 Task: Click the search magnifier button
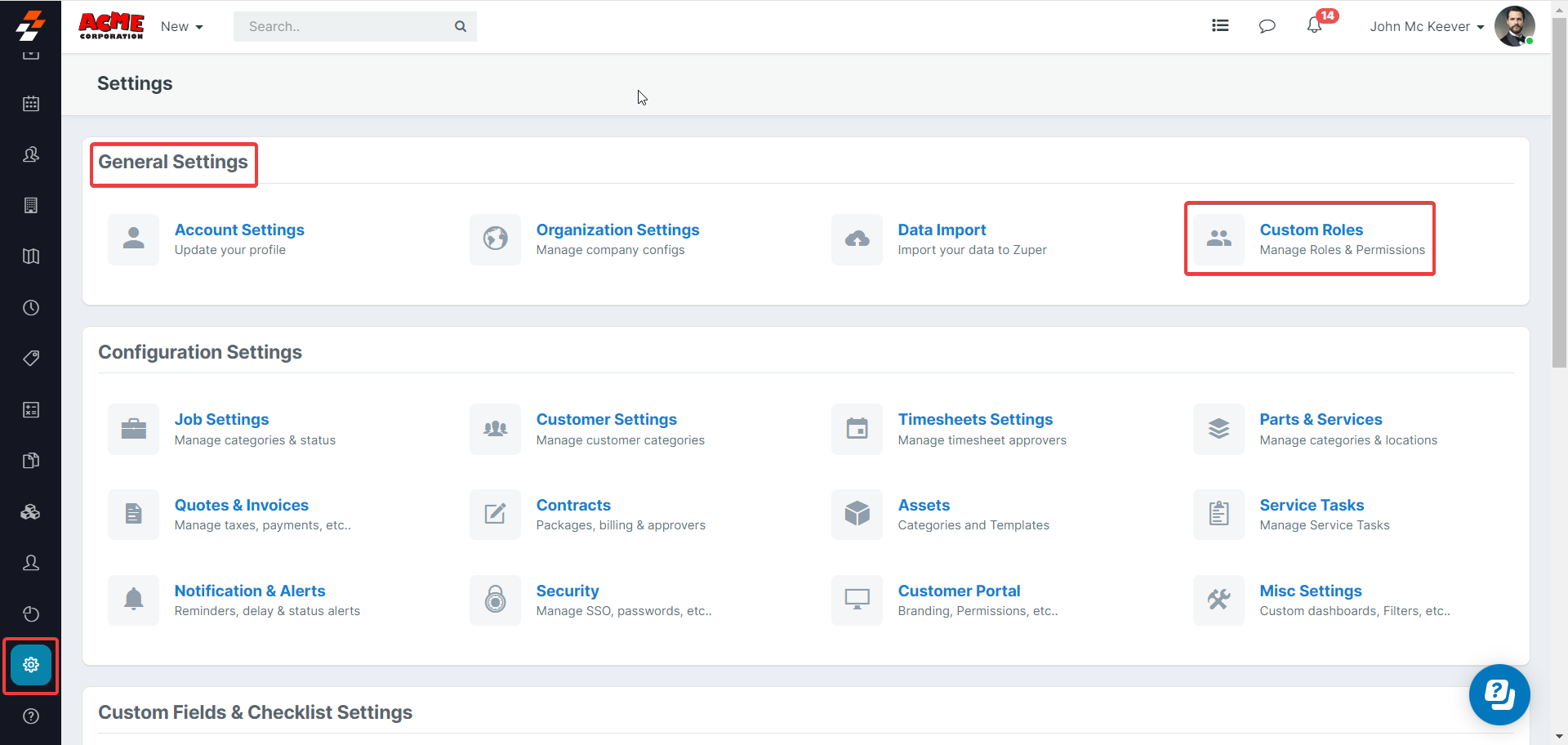click(461, 26)
